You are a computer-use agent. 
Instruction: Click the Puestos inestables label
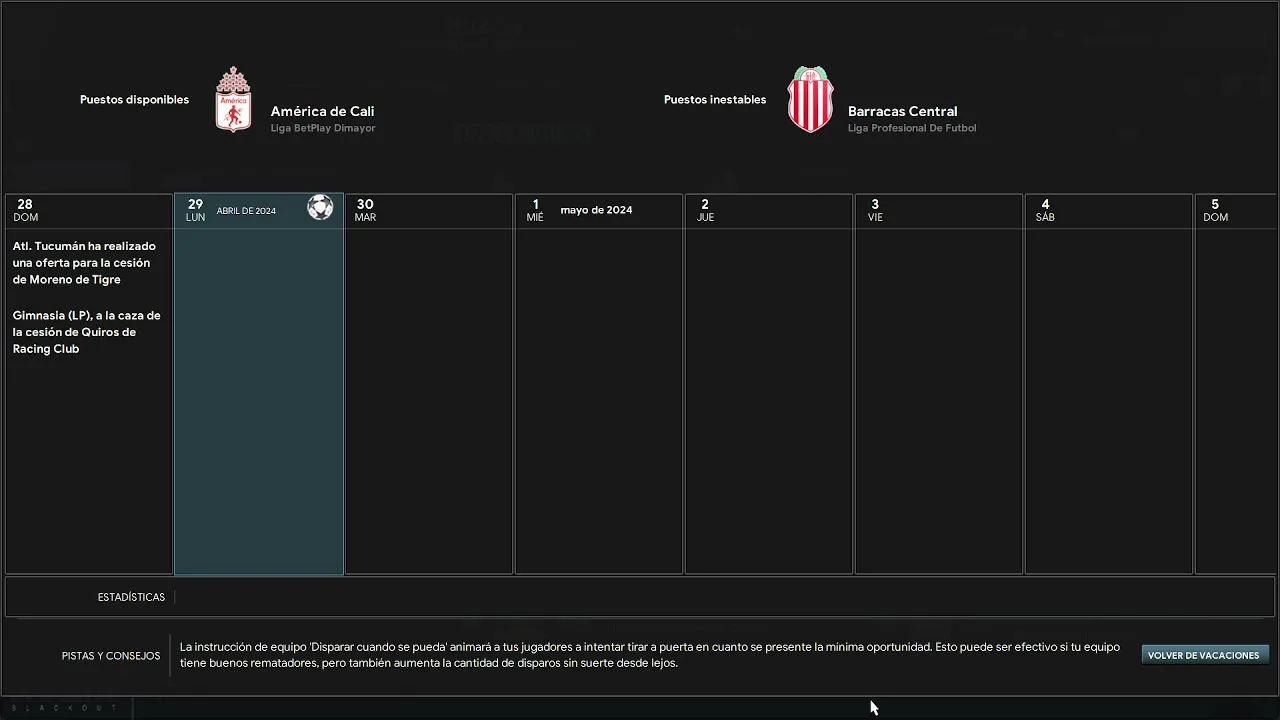pyautogui.click(x=715, y=100)
